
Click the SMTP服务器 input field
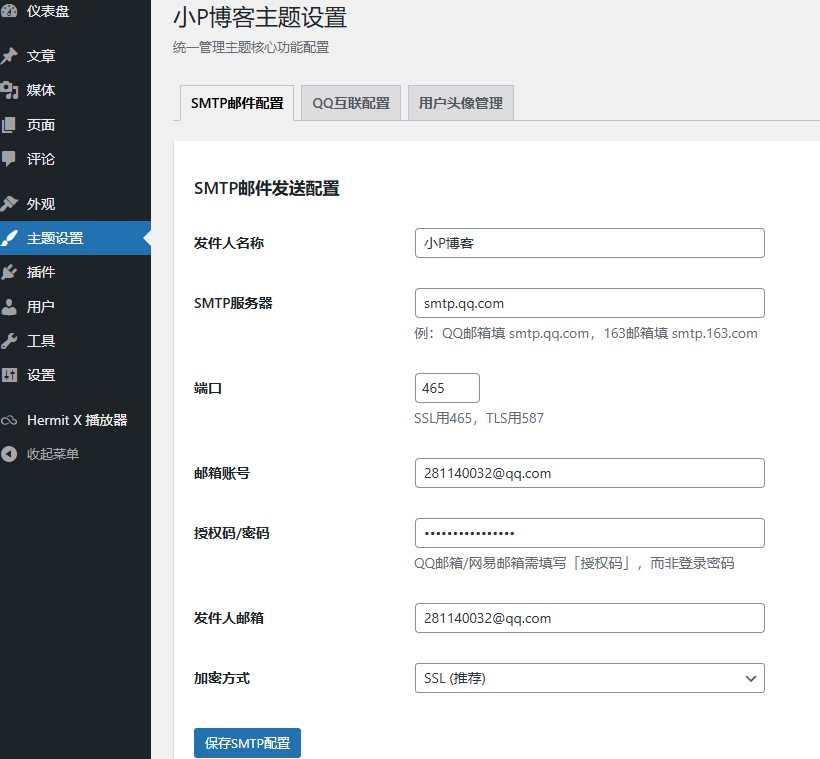(589, 303)
